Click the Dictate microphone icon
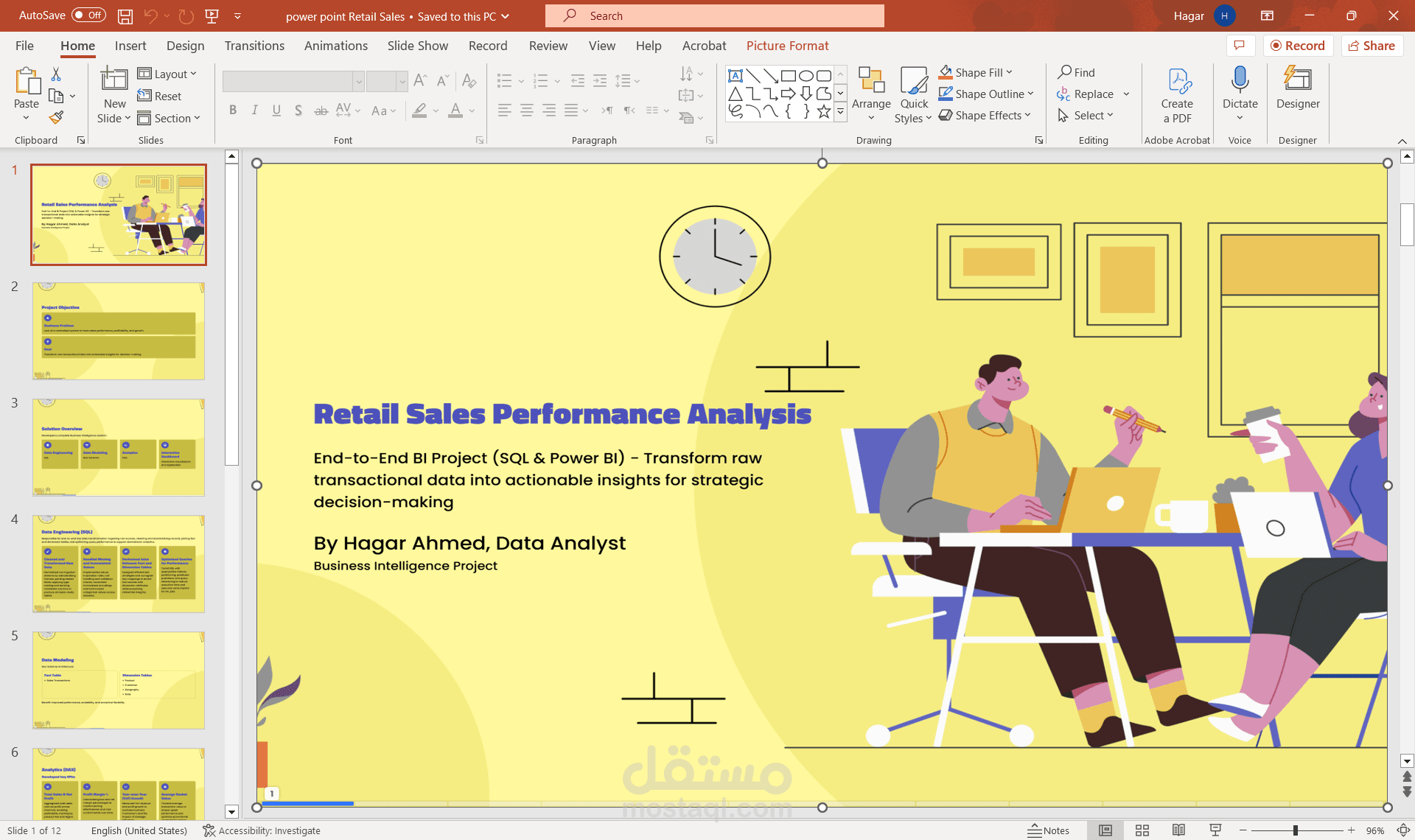 [x=1240, y=80]
